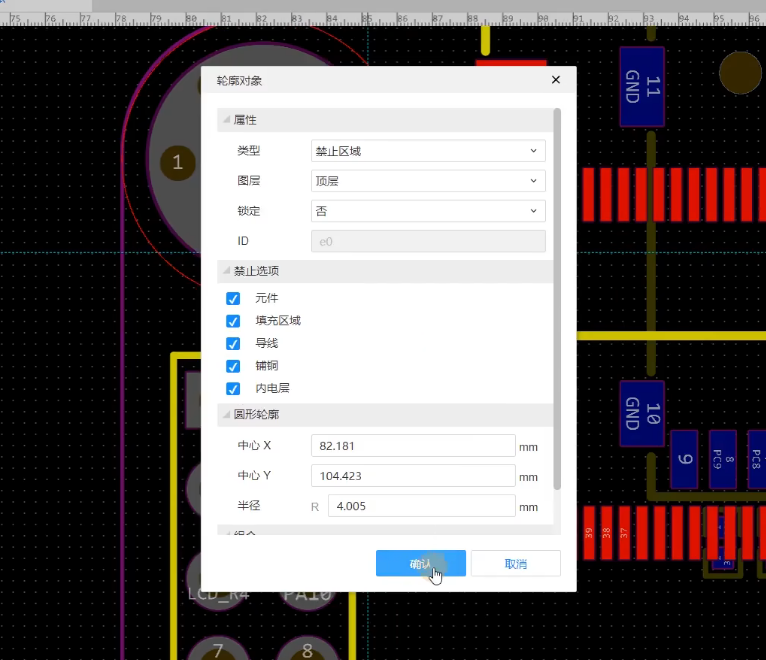Uncheck the 填充区域 checkbox

tap(233, 321)
